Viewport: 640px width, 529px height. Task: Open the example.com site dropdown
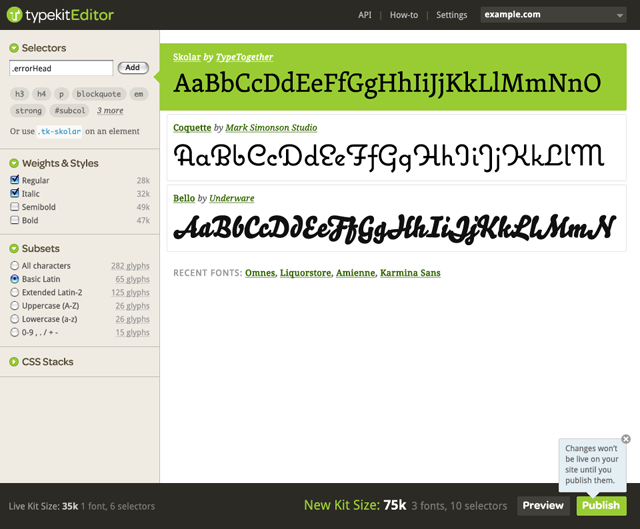click(553, 15)
